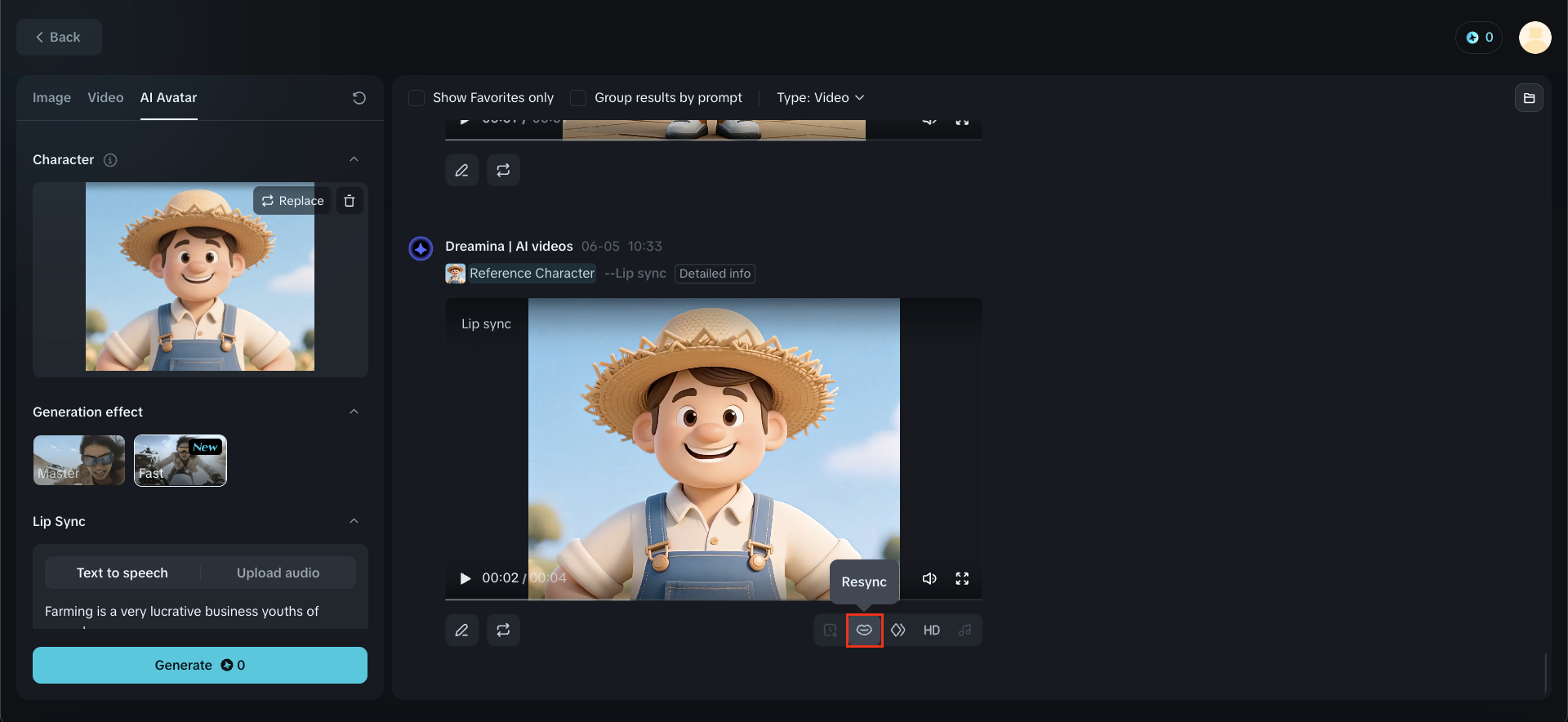
Task: Click the "--Lip sync" prompt text
Action: click(x=635, y=274)
